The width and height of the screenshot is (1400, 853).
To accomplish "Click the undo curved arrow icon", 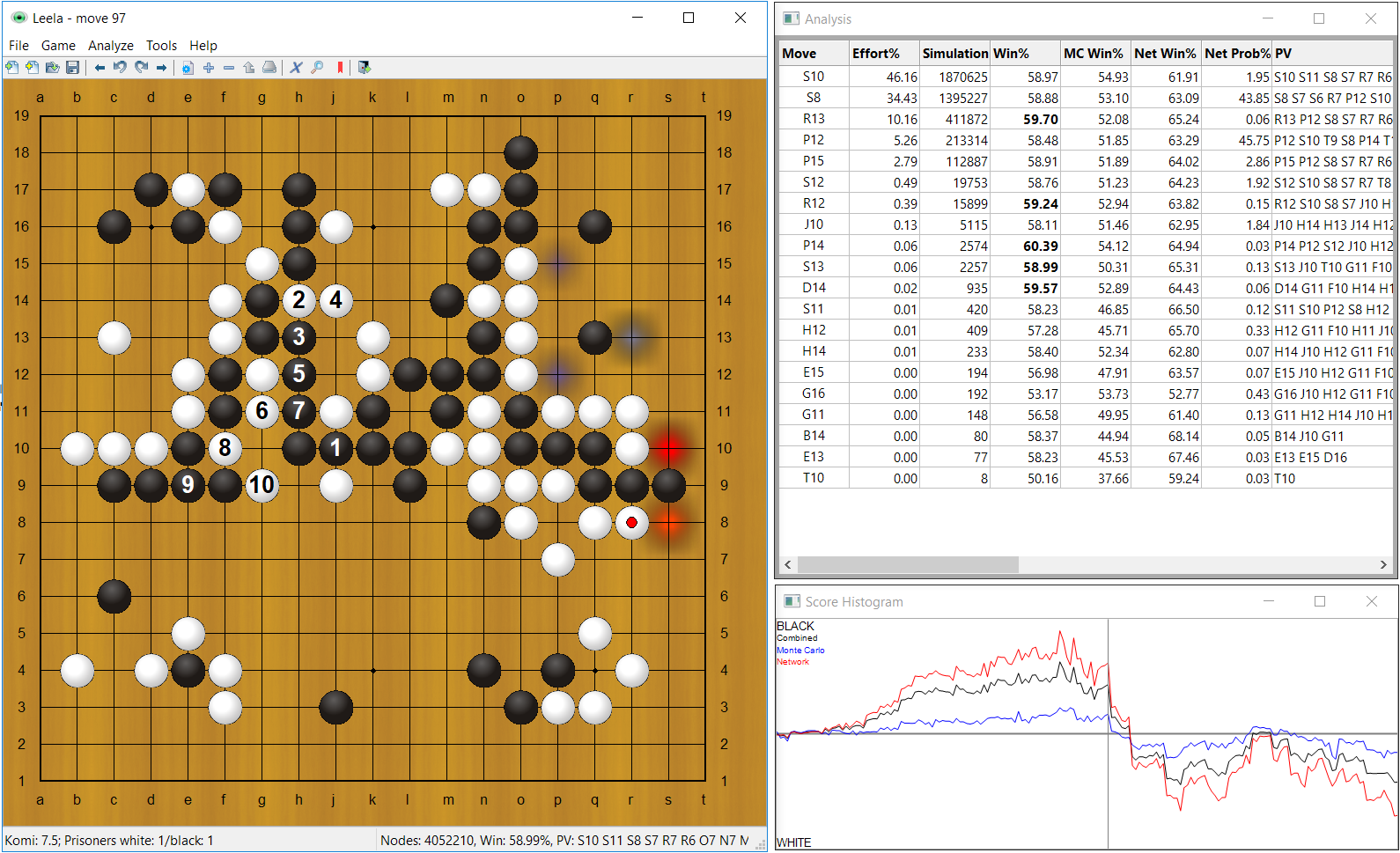I will tap(121, 67).
